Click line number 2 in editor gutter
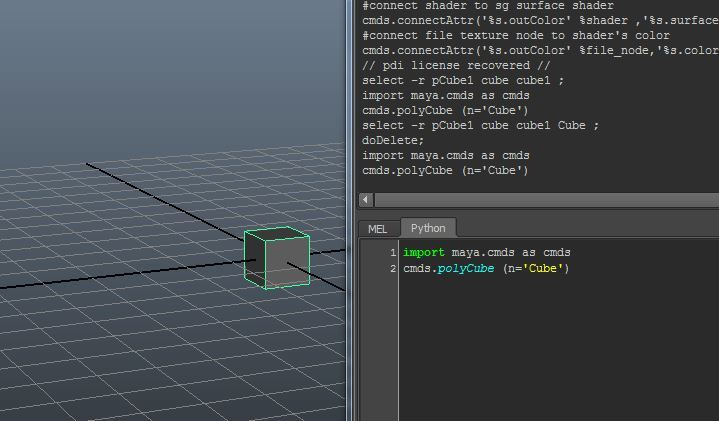 pyautogui.click(x=393, y=268)
